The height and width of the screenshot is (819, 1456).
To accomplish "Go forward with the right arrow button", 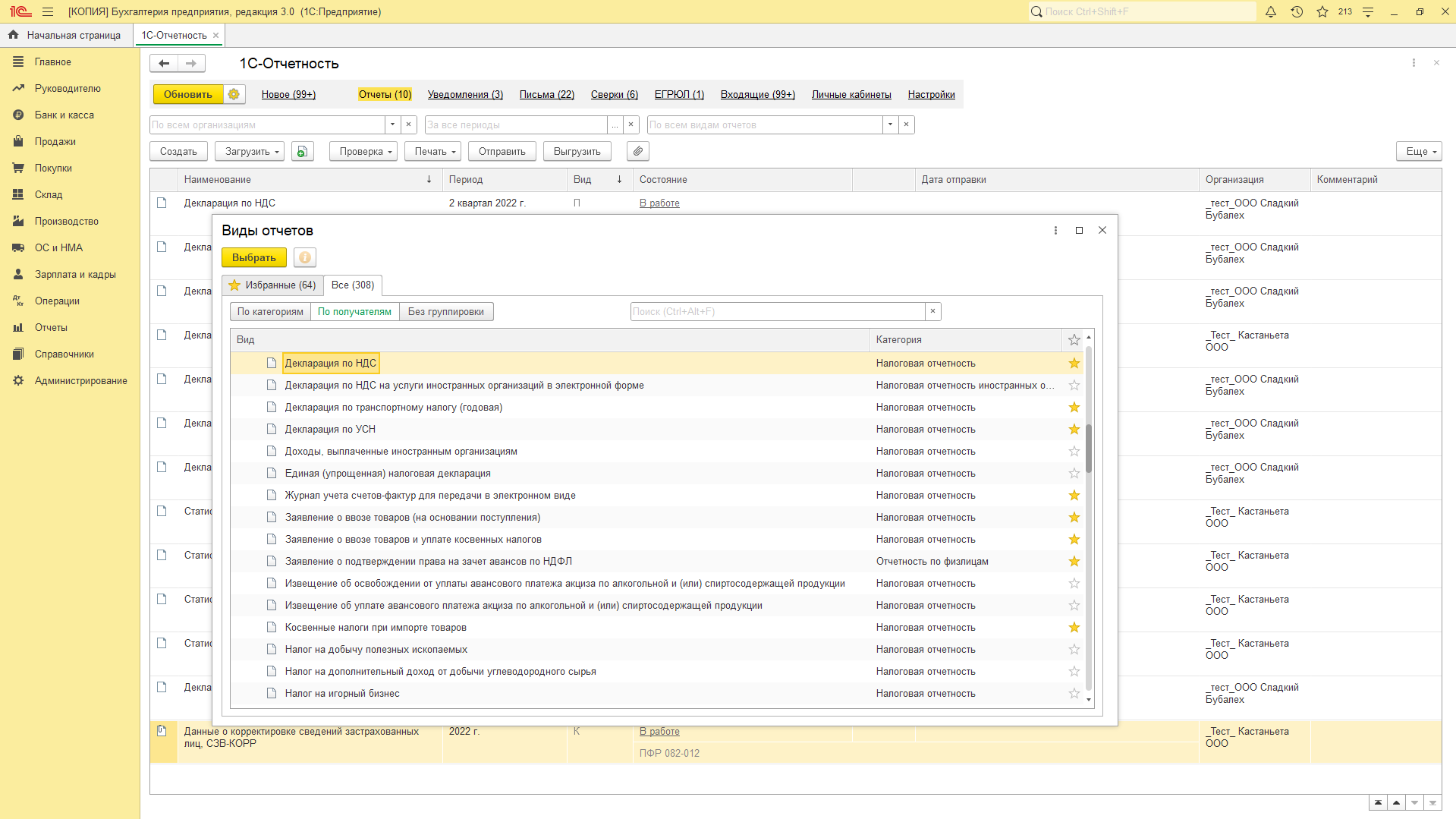I will [191, 63].
